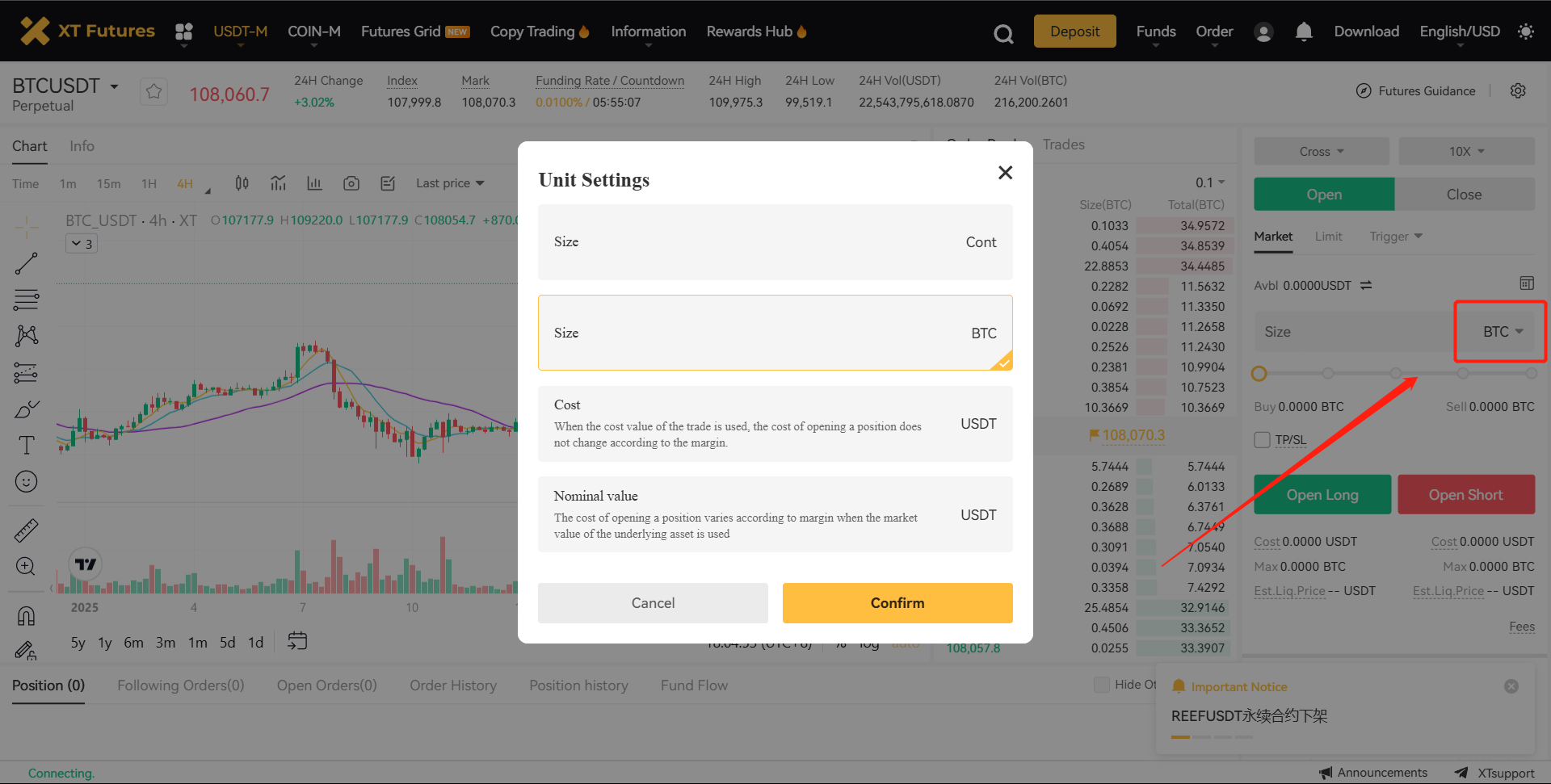Switch to the Order History tab
This screenshot has height=784, width=1551.
[452, 685]
